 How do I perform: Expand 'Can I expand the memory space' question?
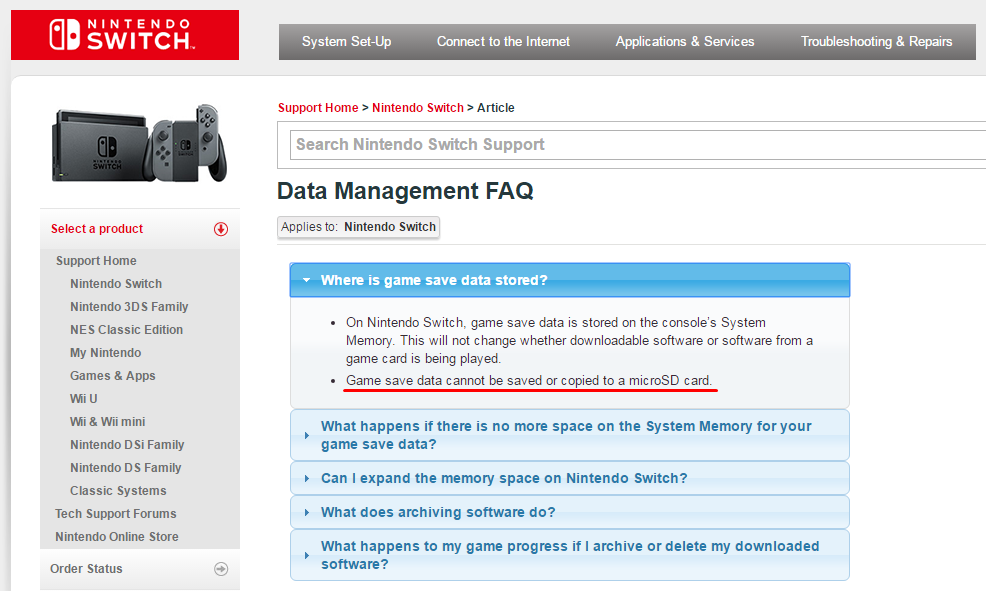point(570,478)
